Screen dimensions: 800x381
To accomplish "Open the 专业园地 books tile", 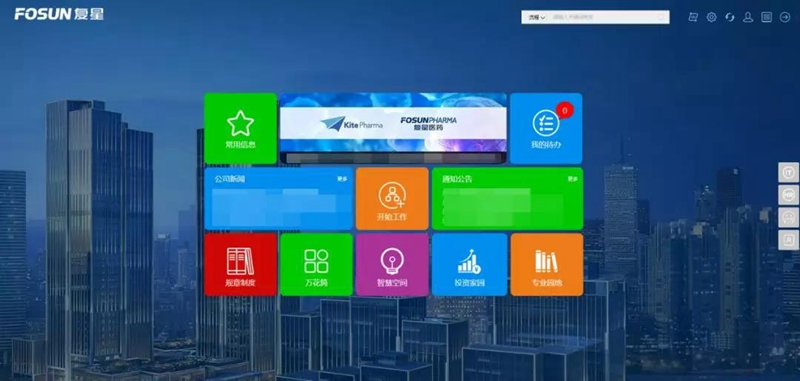I will click(546, 264).
